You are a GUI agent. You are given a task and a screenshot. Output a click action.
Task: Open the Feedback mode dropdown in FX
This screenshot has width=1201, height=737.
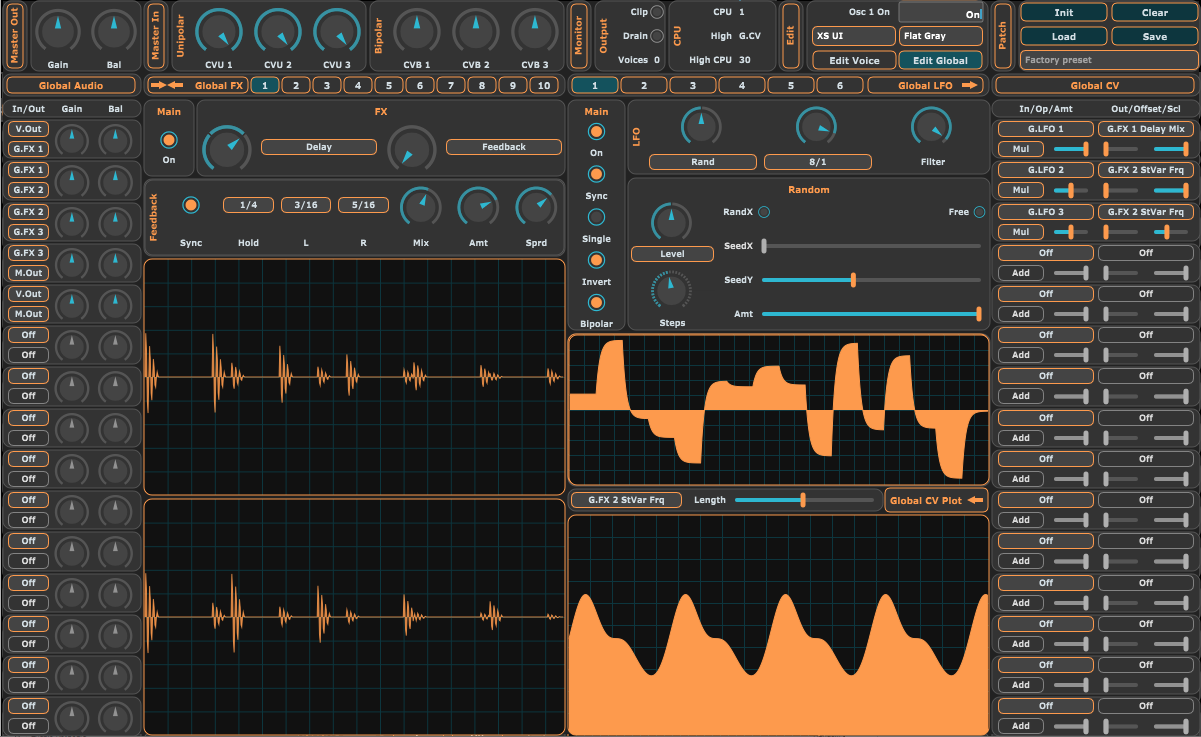click(504, 147)
